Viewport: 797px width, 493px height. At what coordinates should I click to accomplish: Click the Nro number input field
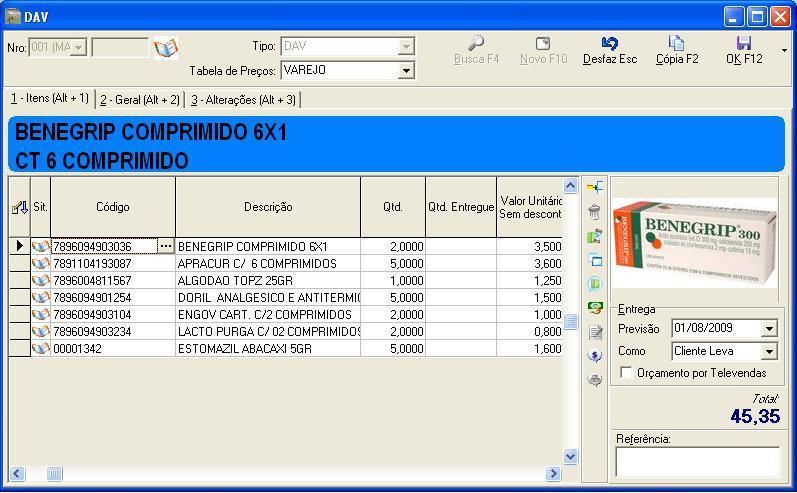click(120, 48)
